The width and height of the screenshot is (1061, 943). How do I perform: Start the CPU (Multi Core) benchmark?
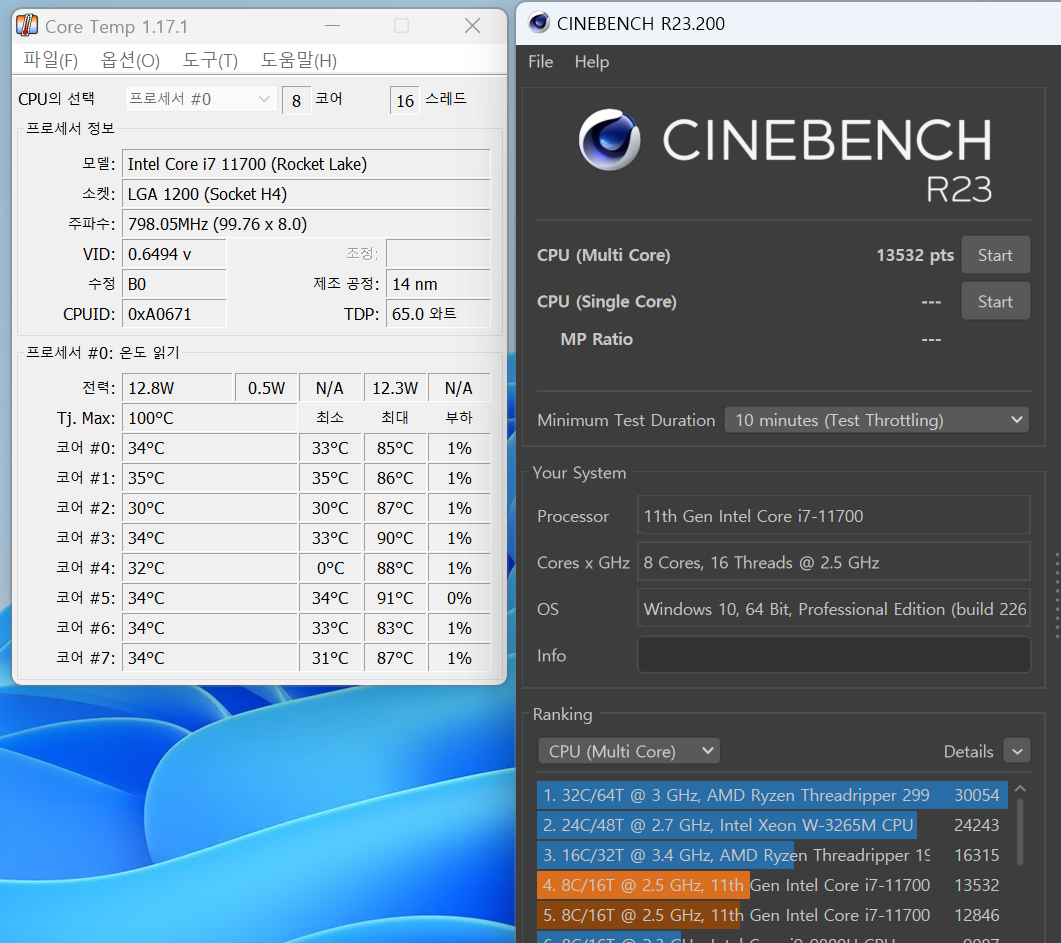(x=995, y=255)
